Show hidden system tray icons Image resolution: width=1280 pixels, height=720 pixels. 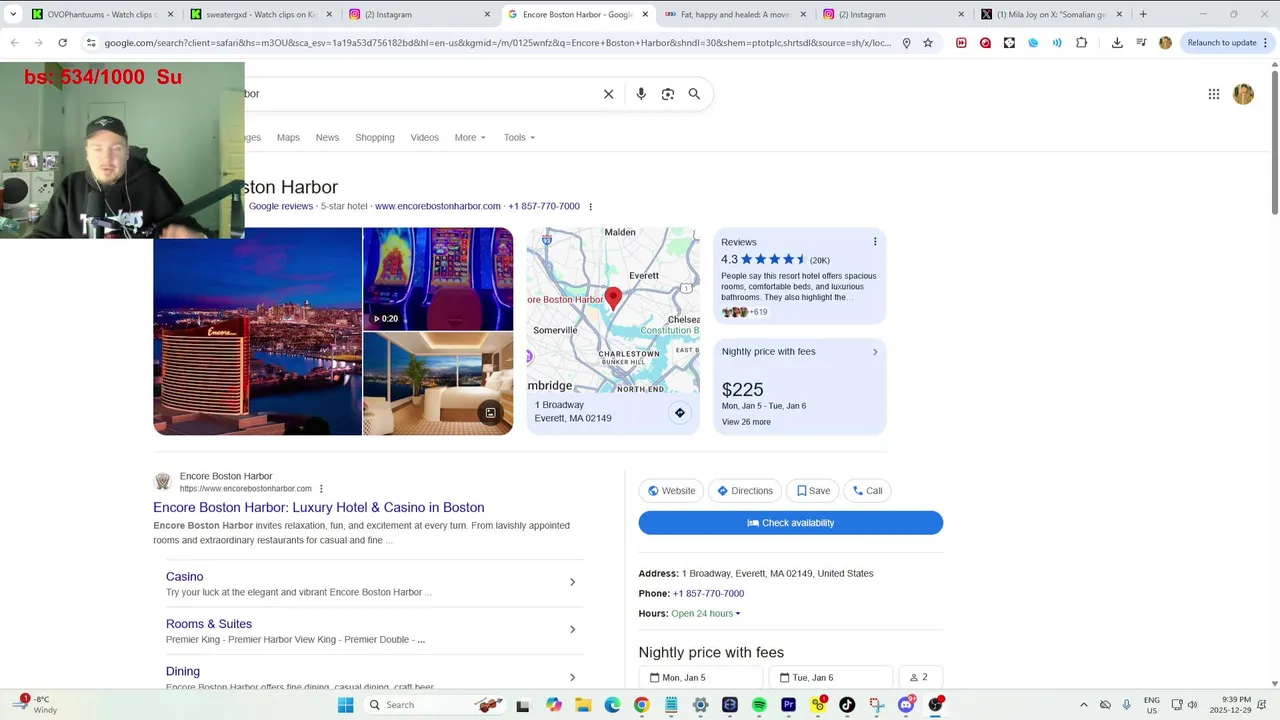tap(1083, 705)
